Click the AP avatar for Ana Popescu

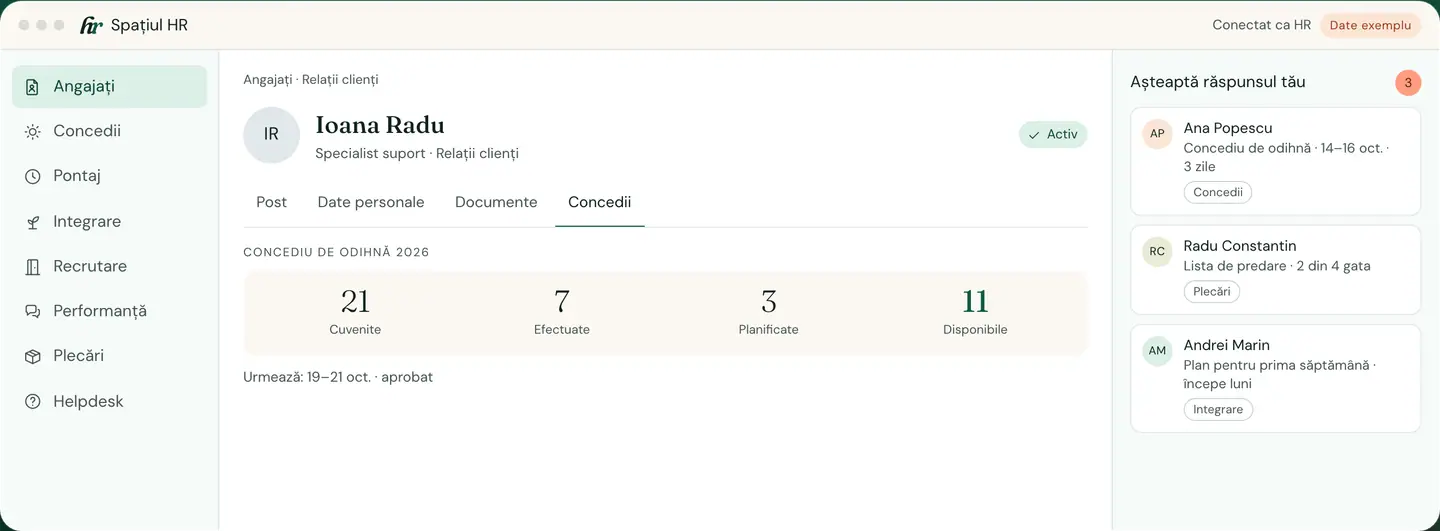[1157, 134]
